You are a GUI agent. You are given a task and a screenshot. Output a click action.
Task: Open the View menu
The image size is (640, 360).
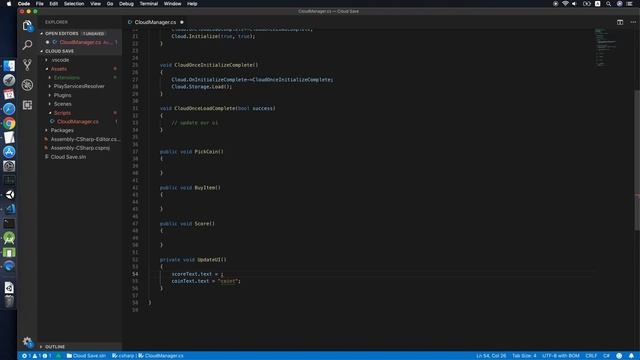[95, 4]
